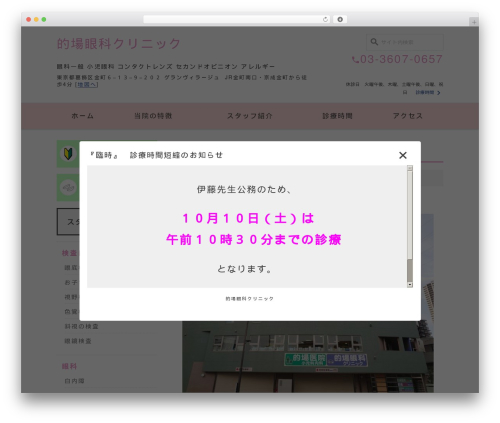The image size is (500, 423).
Task: Click the browser address bar
Action: [x=237, y=20]
